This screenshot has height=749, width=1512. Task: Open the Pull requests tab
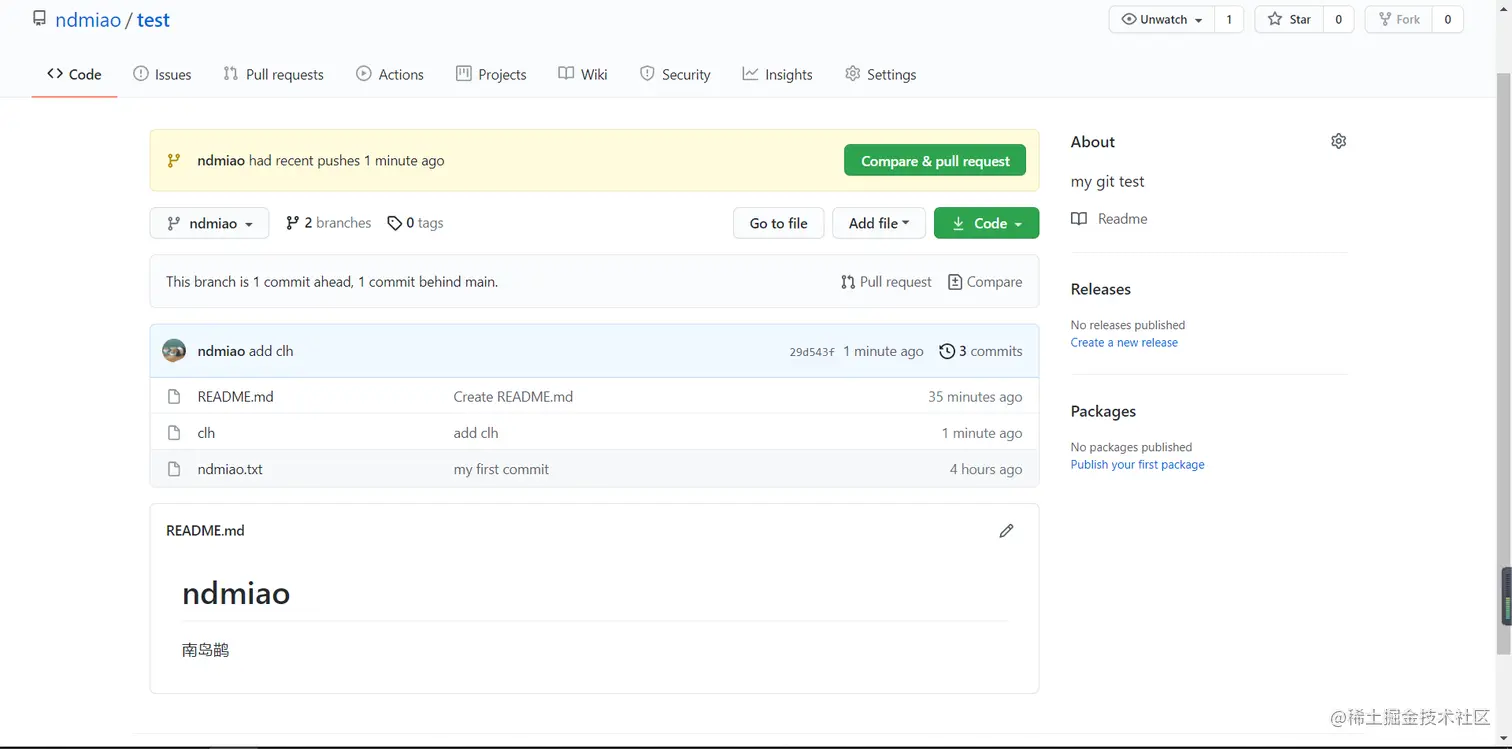[x=273, y=74]
